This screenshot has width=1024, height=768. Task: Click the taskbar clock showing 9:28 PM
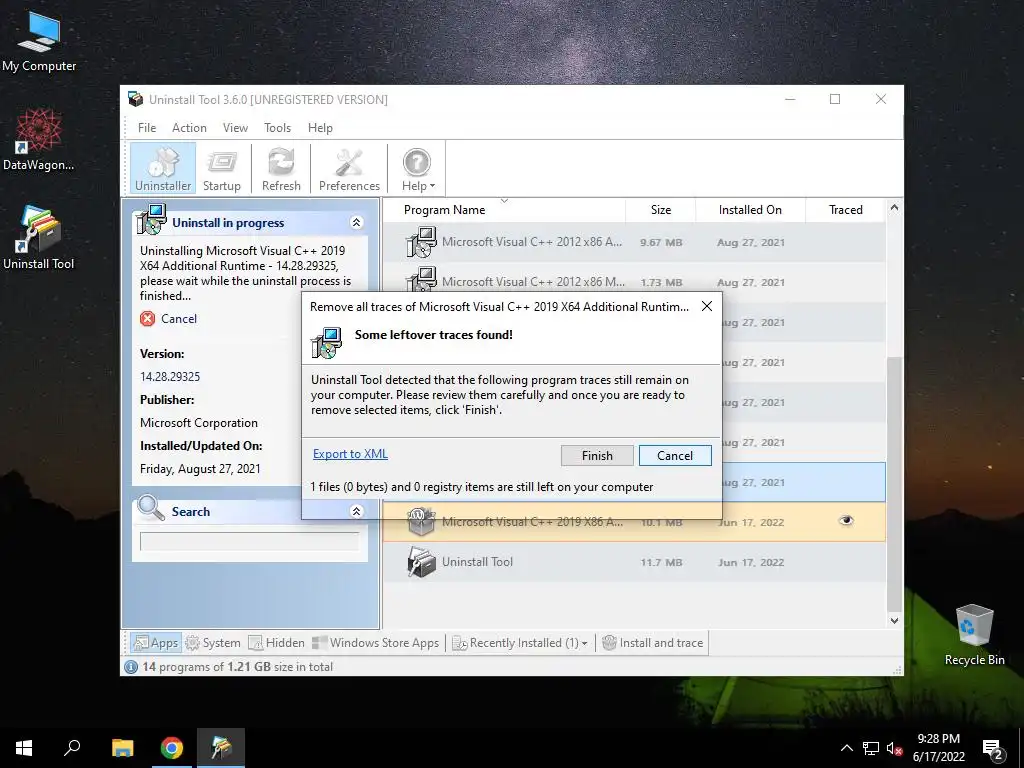pyautogui.click(x=938, y=748)
